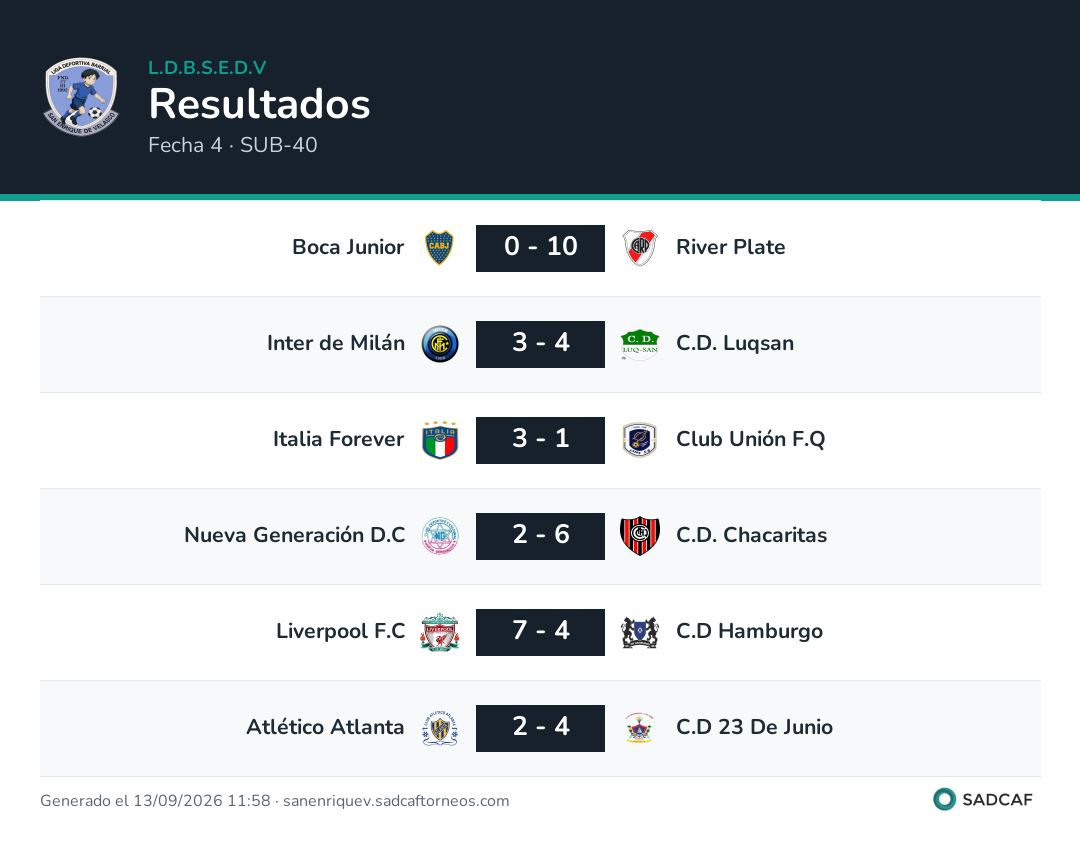Select the Atlético Atlanta badge

[x=439, y=728]
